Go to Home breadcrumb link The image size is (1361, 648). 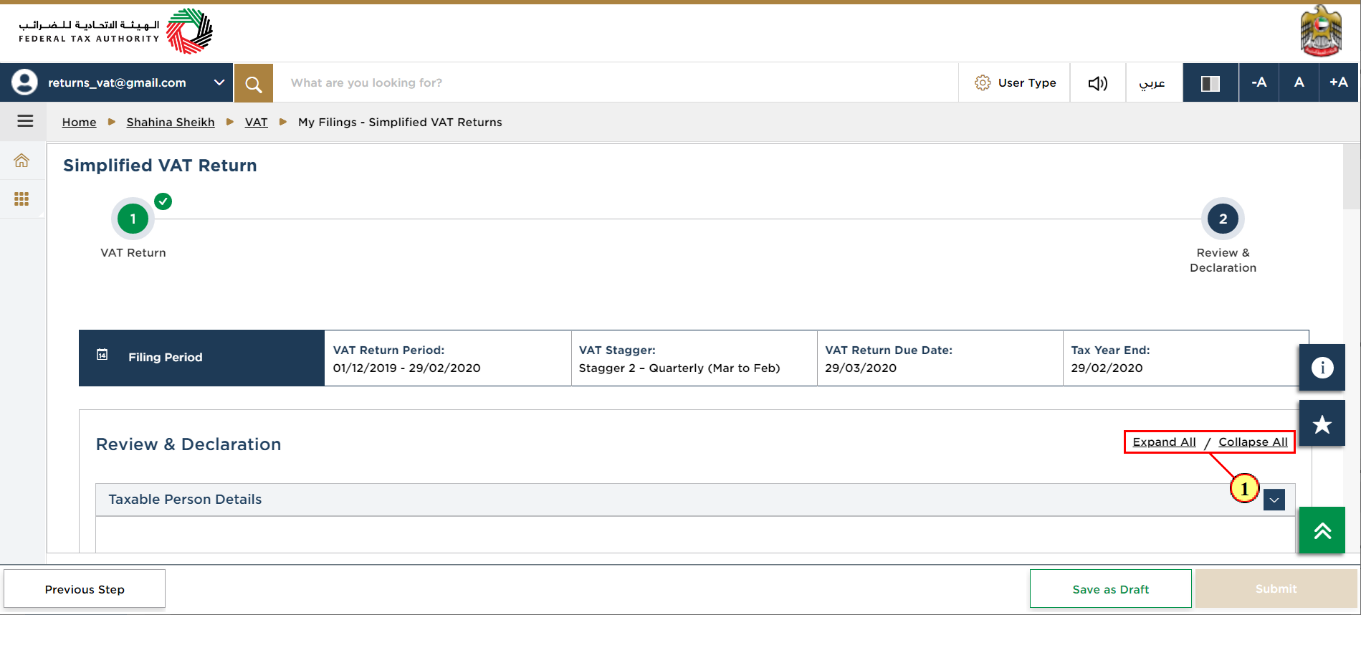point(79,122)
